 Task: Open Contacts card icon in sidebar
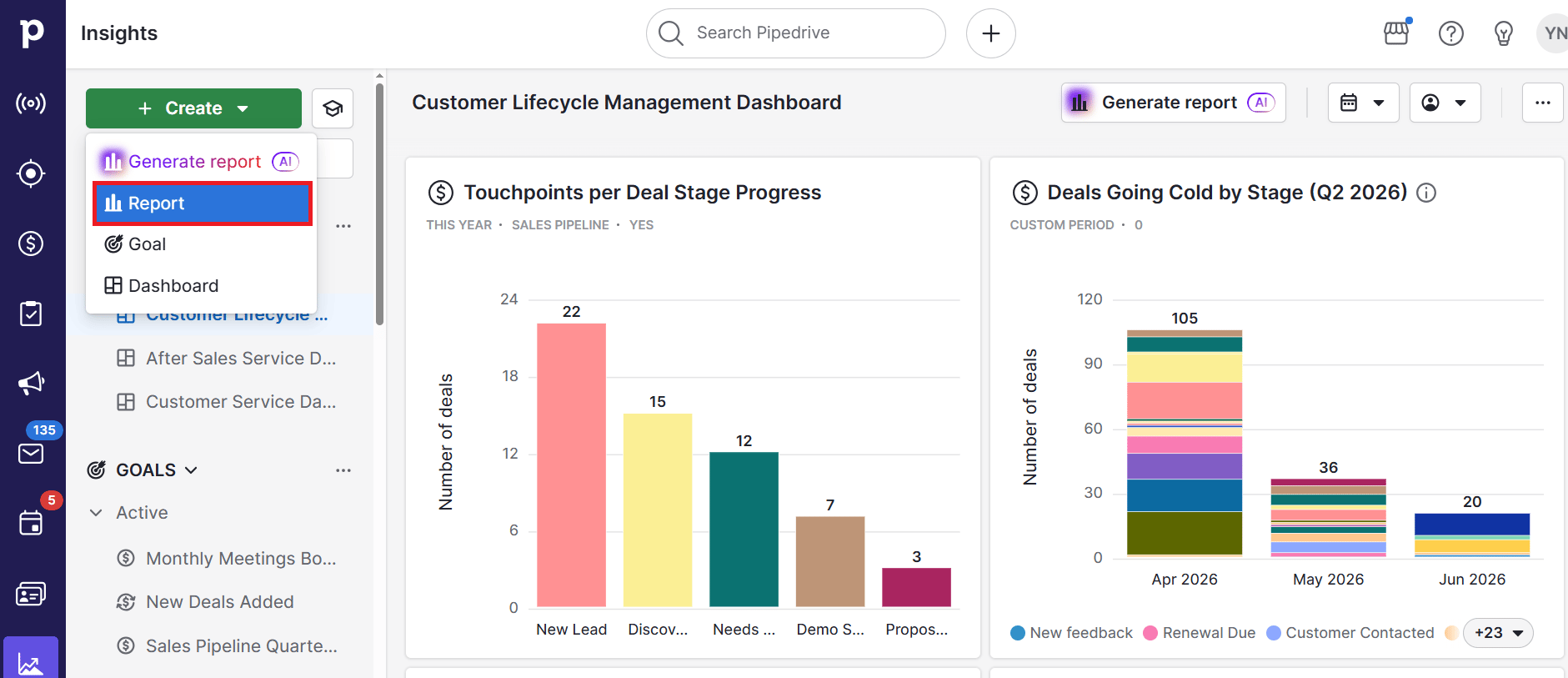(x=31, y=594)
